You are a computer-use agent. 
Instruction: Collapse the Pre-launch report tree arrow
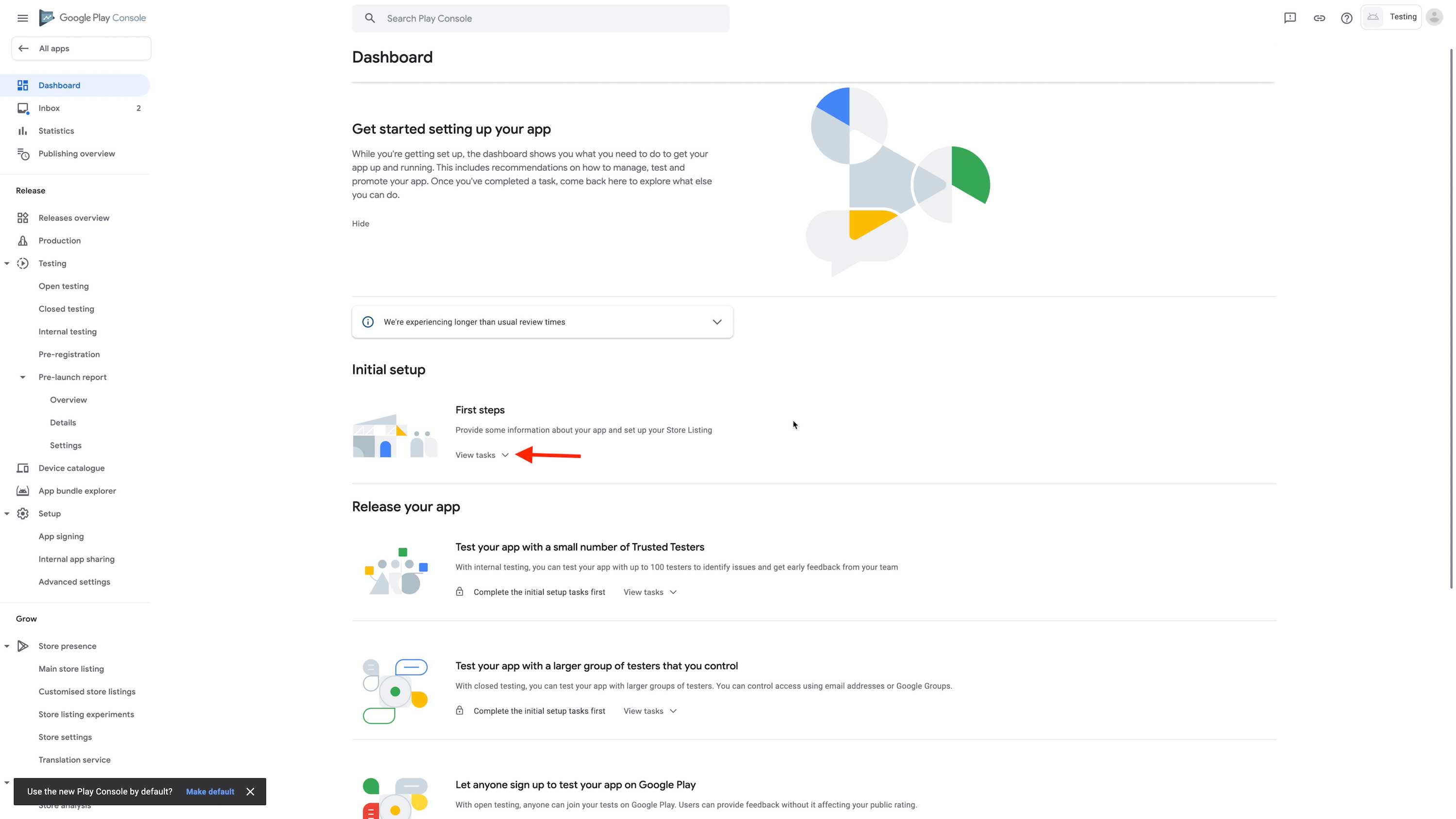point(23,377)
